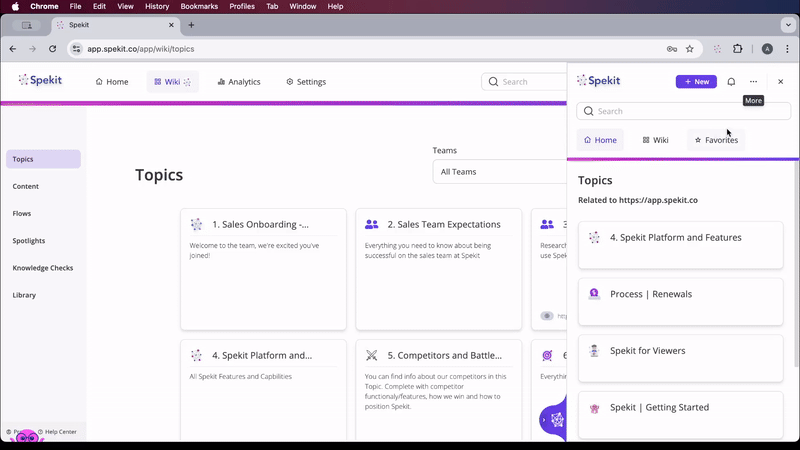
Task: Click the Spekit logo in main page header
Action: 40,80
